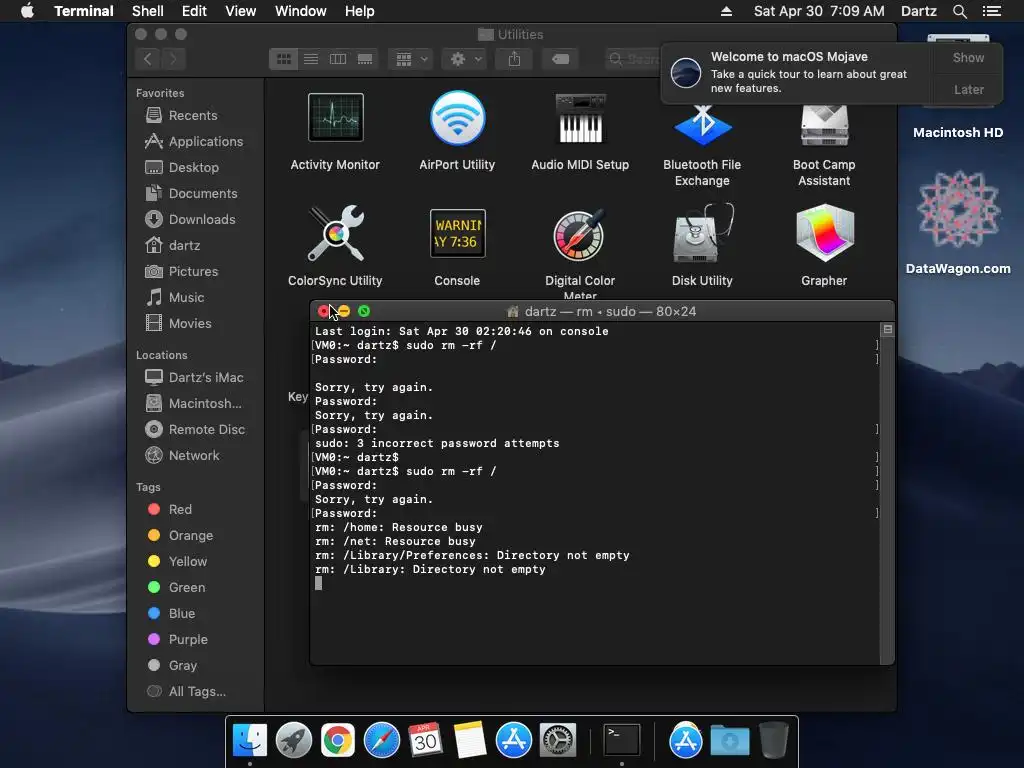This screenshot has height=768, width=1024.
Task: Open Grapher app icon
Action: coord(824,233)
